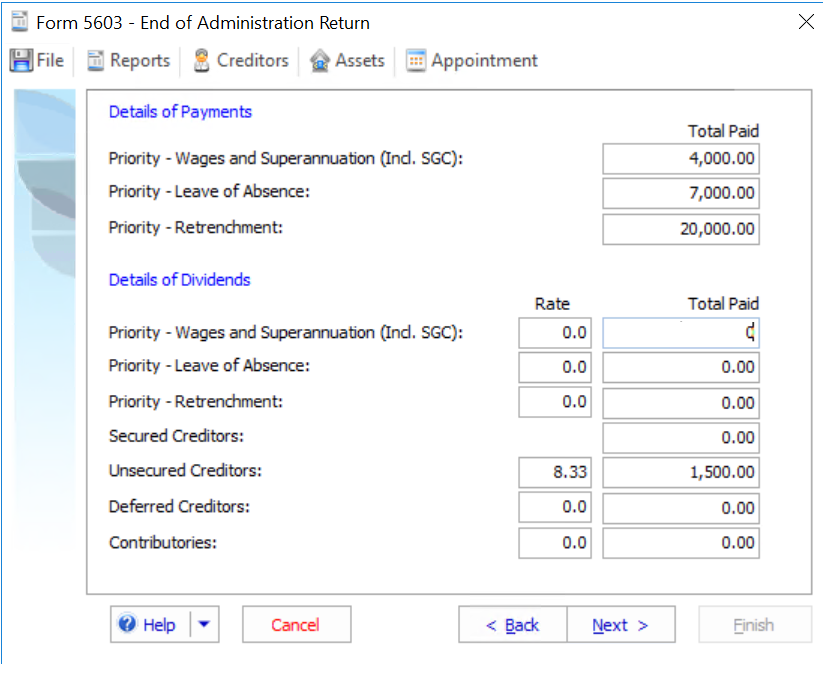Image resolution: width=823 pixels, height=677 pixels.
Task: Click the Cancel button
Action: (296, 624)
